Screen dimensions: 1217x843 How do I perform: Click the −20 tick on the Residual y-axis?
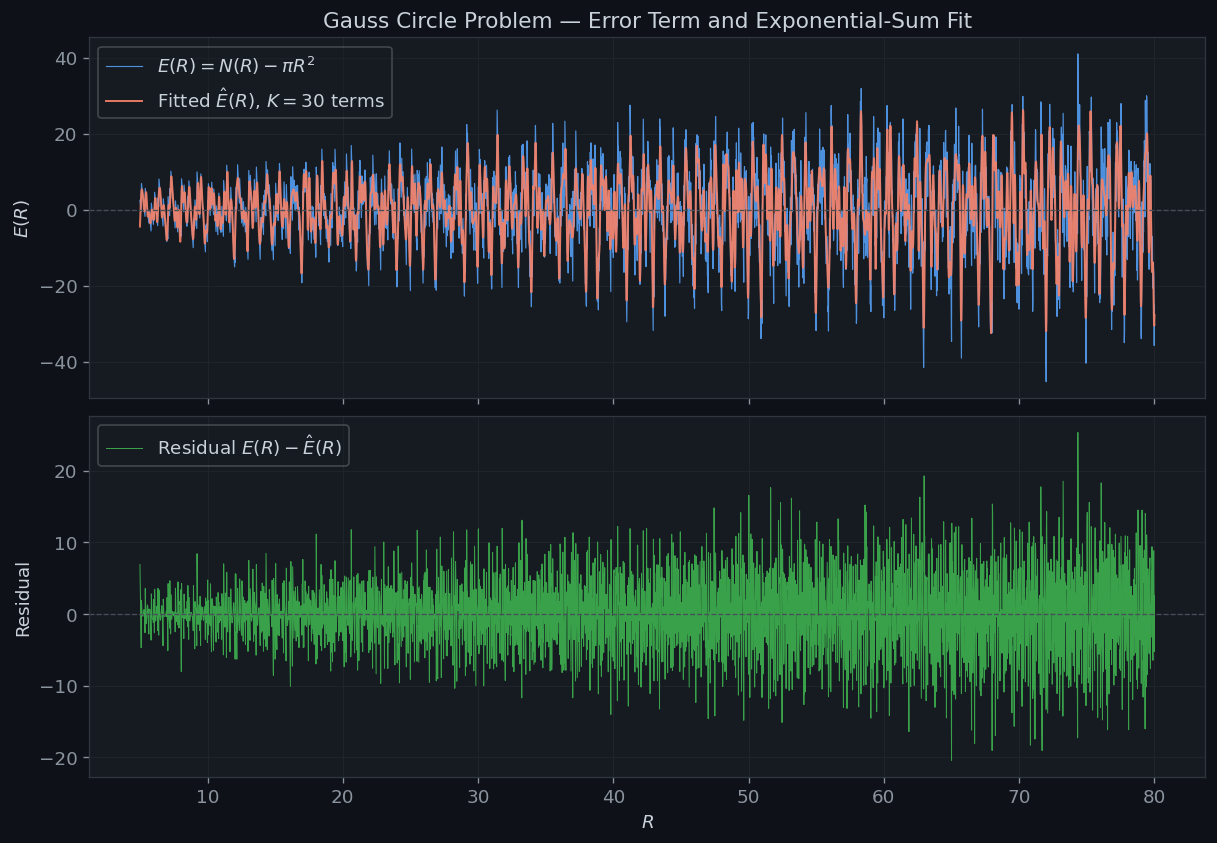click(x=58, y=758)
